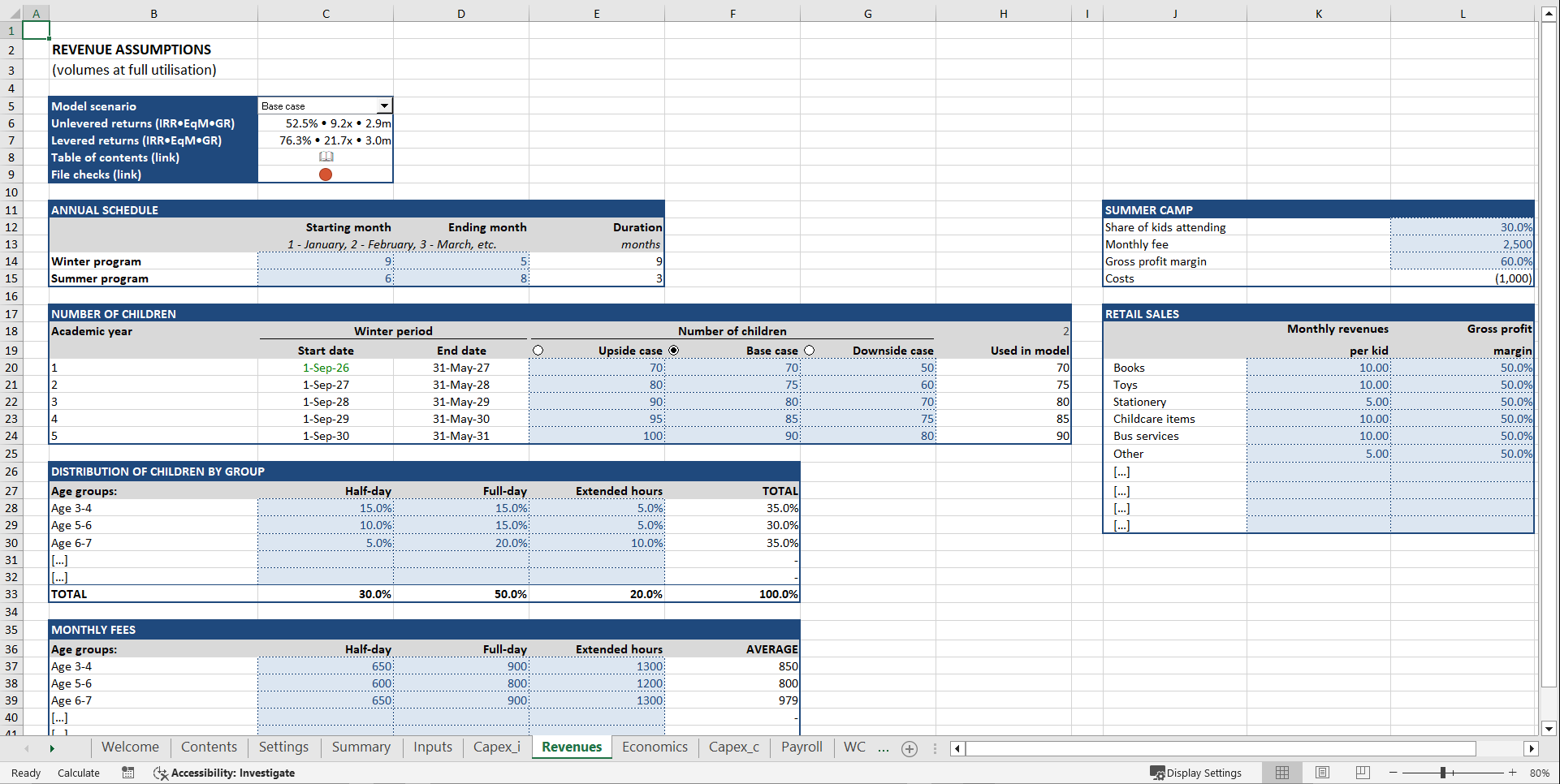Switch to Page Layout view icon

[x=1322, y=773]
